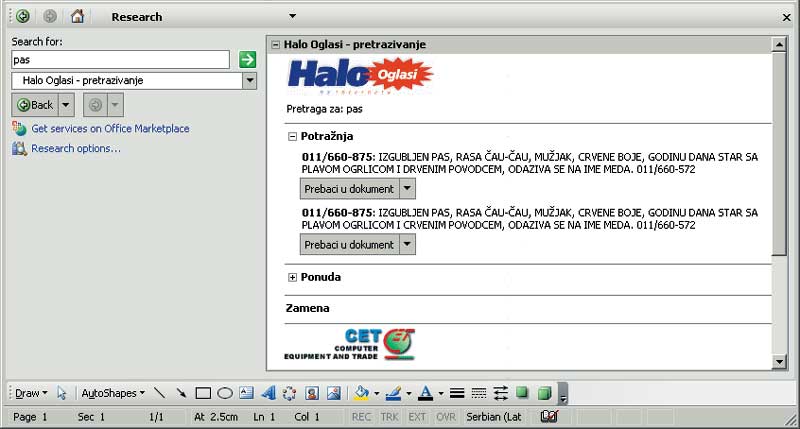Viewport: 800px width, 429px height.
Task: Click the spelling and grammar status icon
Action: click(549, 417)
